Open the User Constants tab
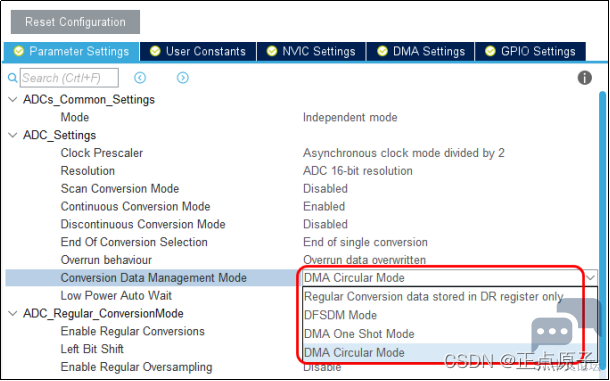This screenshot has height=381, width=610. pyautogui.click(x=198, y=51)
